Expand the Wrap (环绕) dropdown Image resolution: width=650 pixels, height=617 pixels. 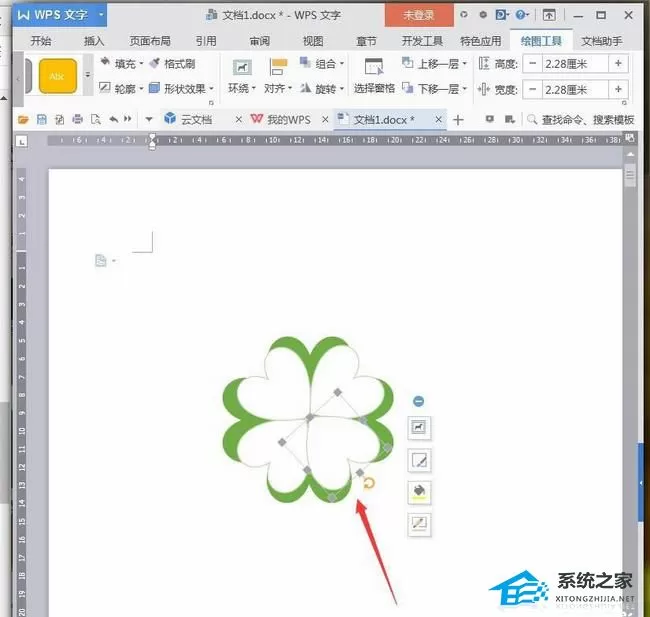pyautogui.click(x=254, y=88)
